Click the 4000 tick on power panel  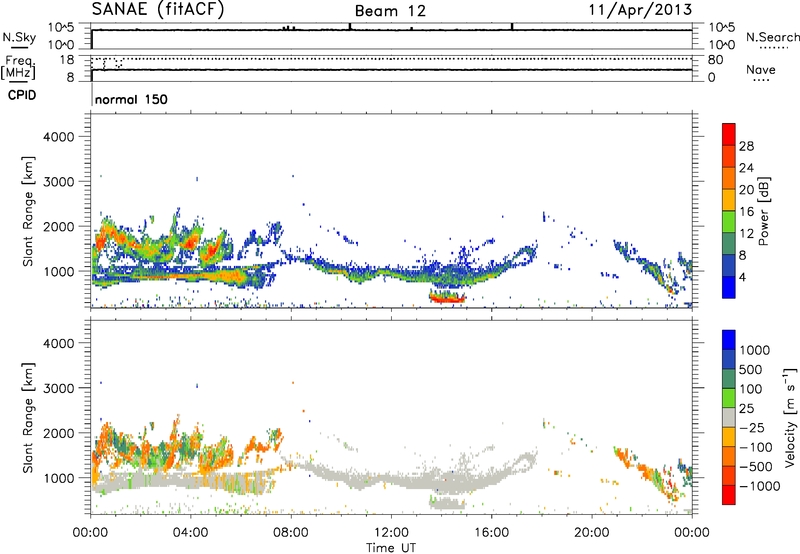point(58,137)
